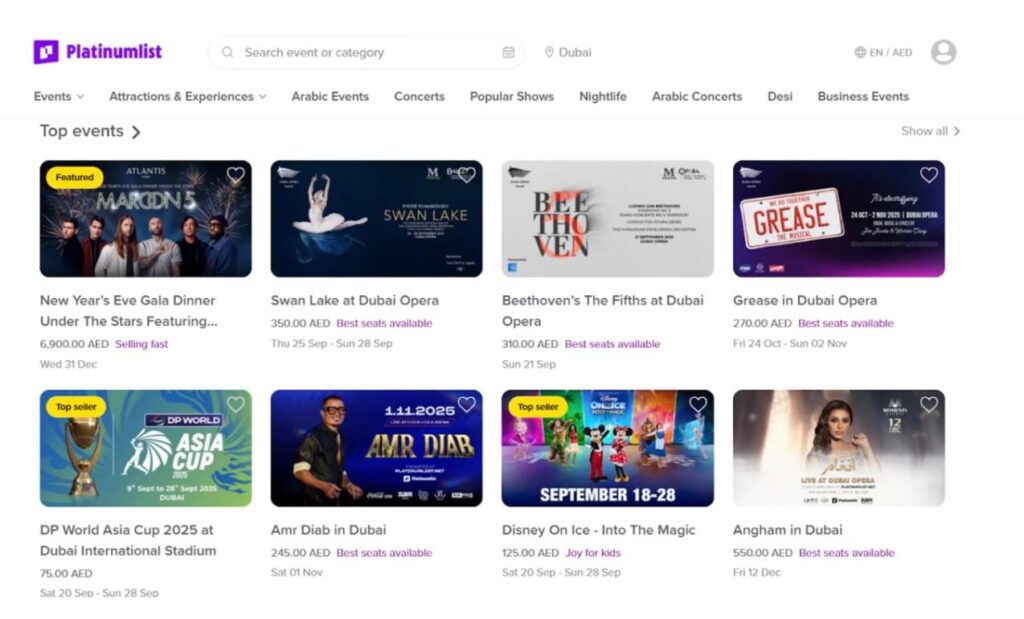Open Angham in Dubai title link

(788, 530)
